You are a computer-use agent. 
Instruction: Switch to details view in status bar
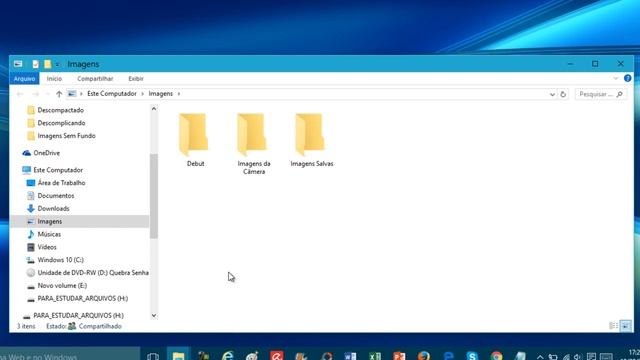[613, 326]
